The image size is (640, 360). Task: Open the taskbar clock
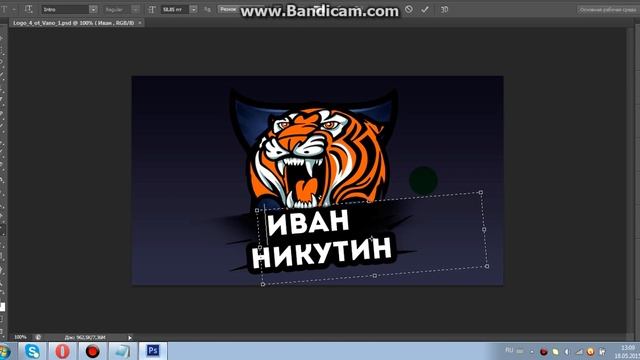[x=627, y=351]
